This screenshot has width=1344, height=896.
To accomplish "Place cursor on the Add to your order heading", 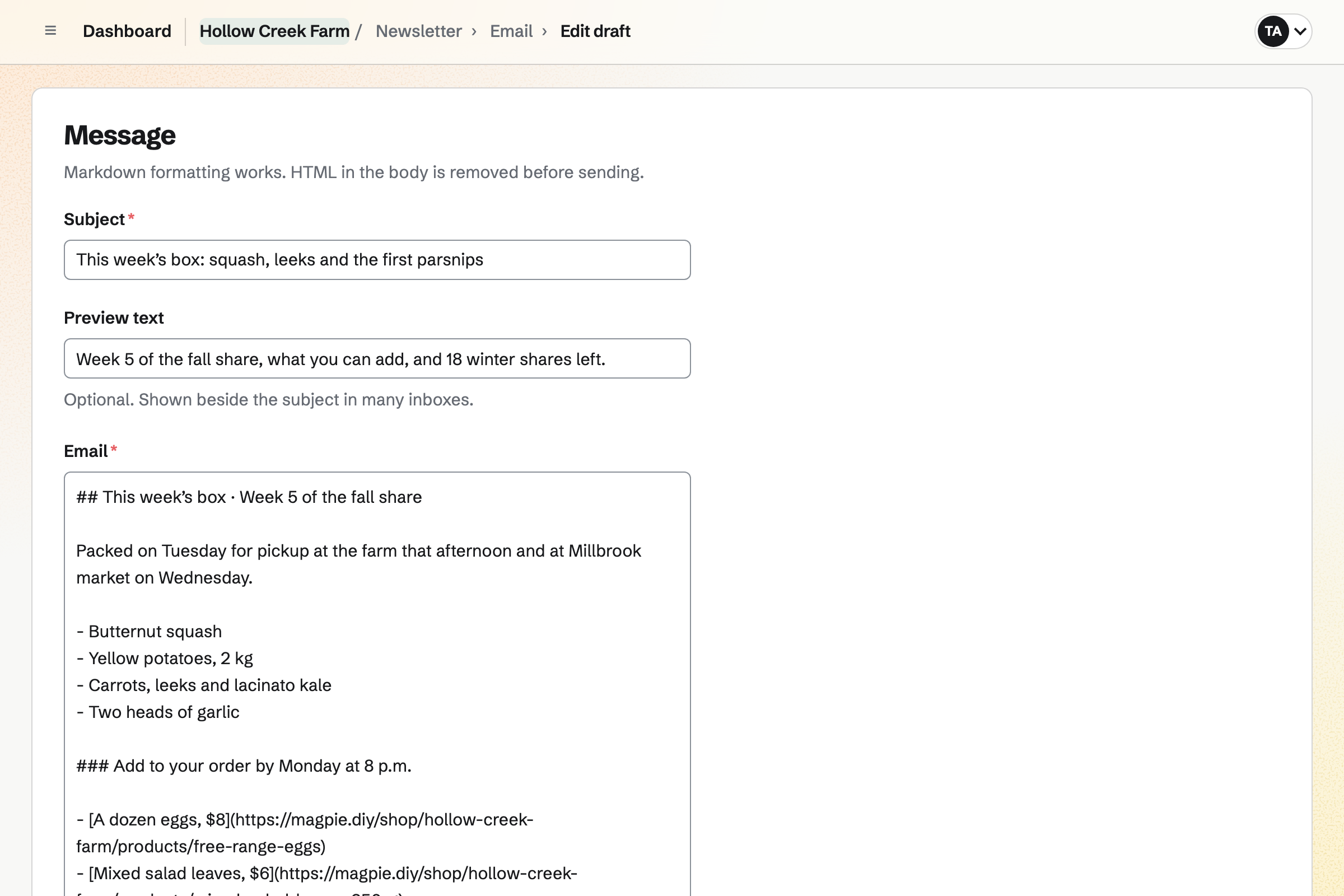I will [x=244, y=766].
